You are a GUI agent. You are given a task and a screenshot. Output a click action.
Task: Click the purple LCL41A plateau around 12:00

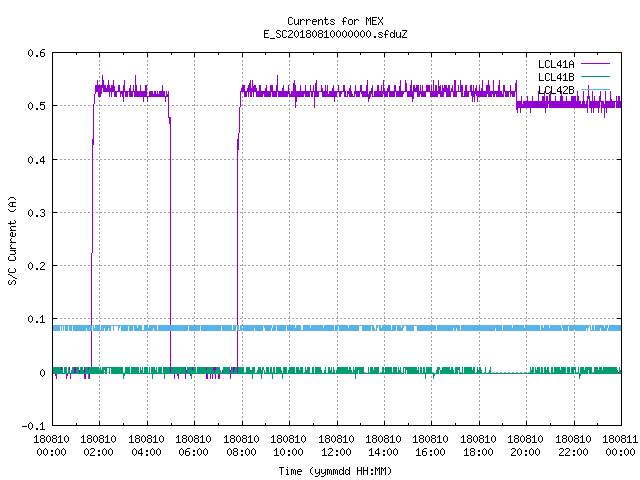pyautogui.click(x=337, y=93)
